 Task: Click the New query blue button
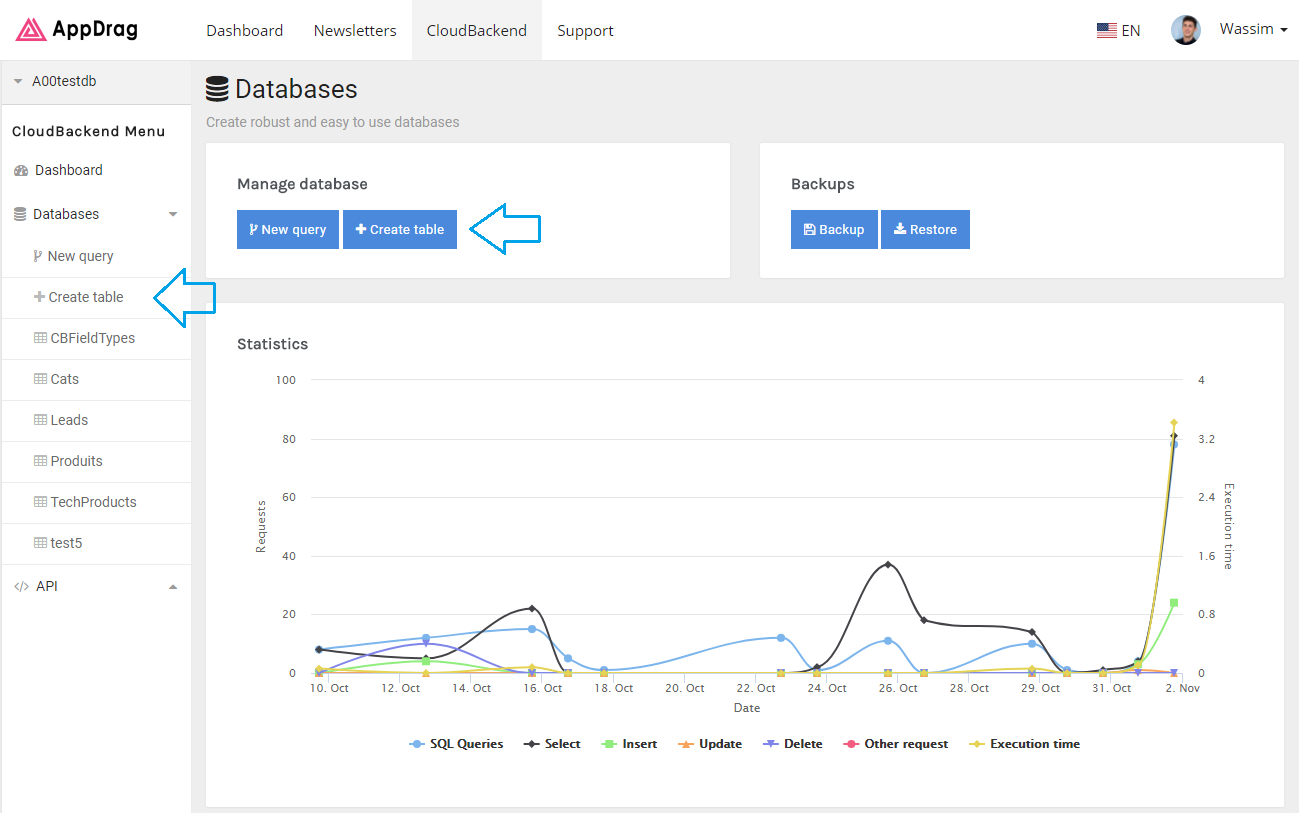tap(288, 229)
